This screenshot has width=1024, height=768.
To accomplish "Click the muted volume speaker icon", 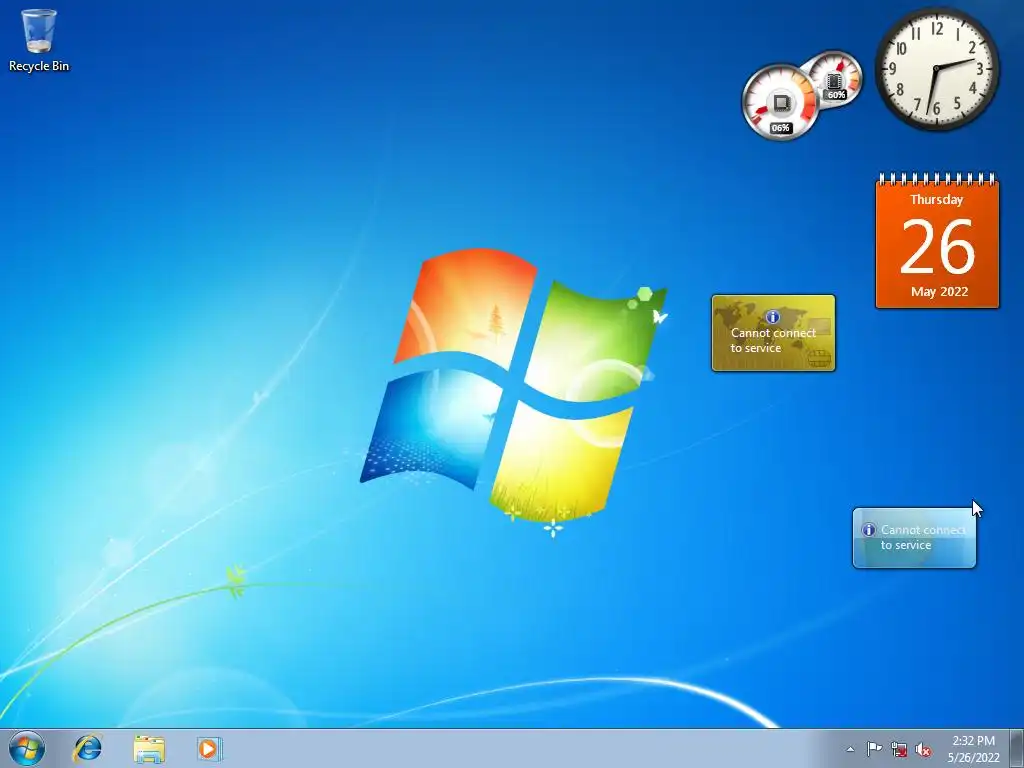I will pyautogui.click(x=923, y=750).
